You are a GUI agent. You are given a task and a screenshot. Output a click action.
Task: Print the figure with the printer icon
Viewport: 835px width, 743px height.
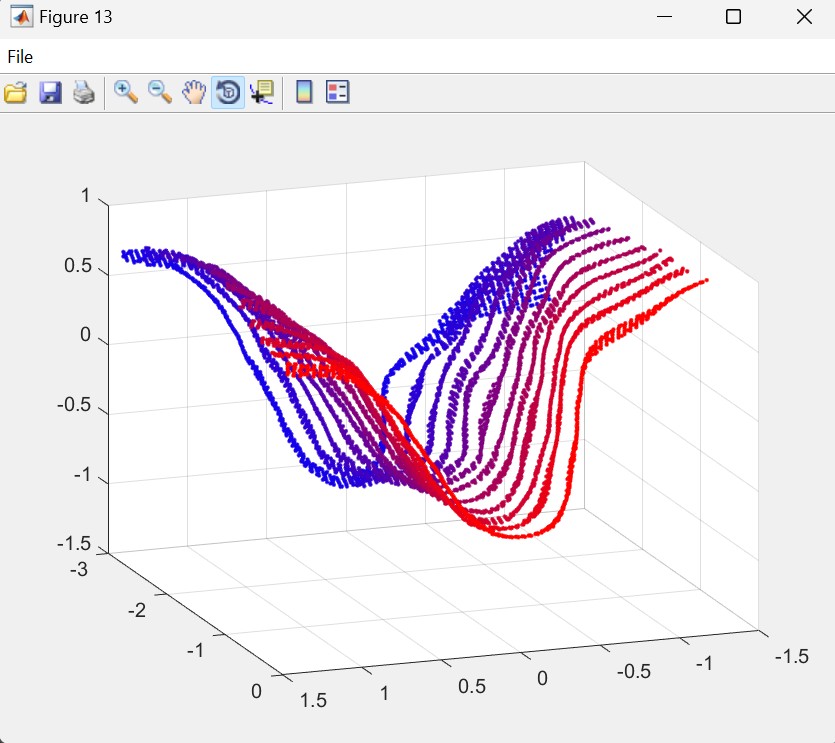pos(84,93)
